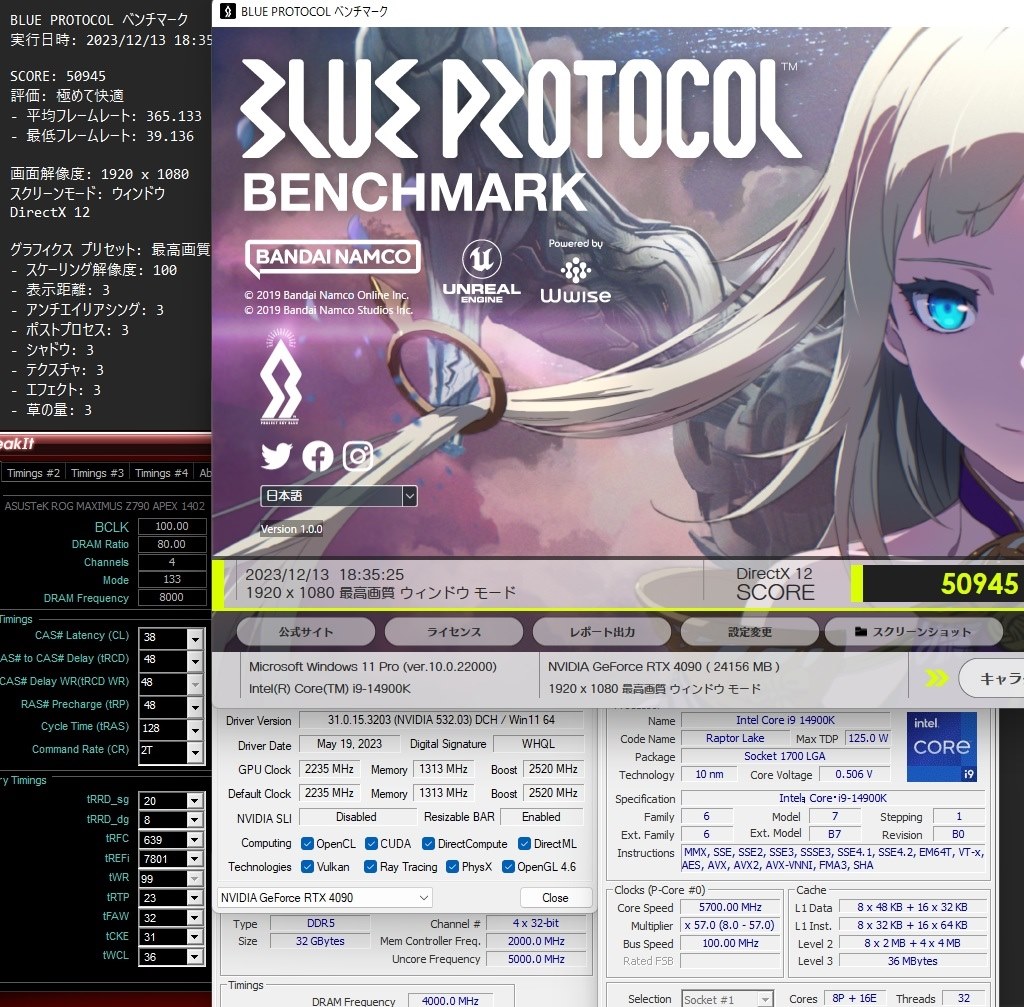Click the 50945 score display
Viewport: 1024px width, 1007px height.
point(943,583)
